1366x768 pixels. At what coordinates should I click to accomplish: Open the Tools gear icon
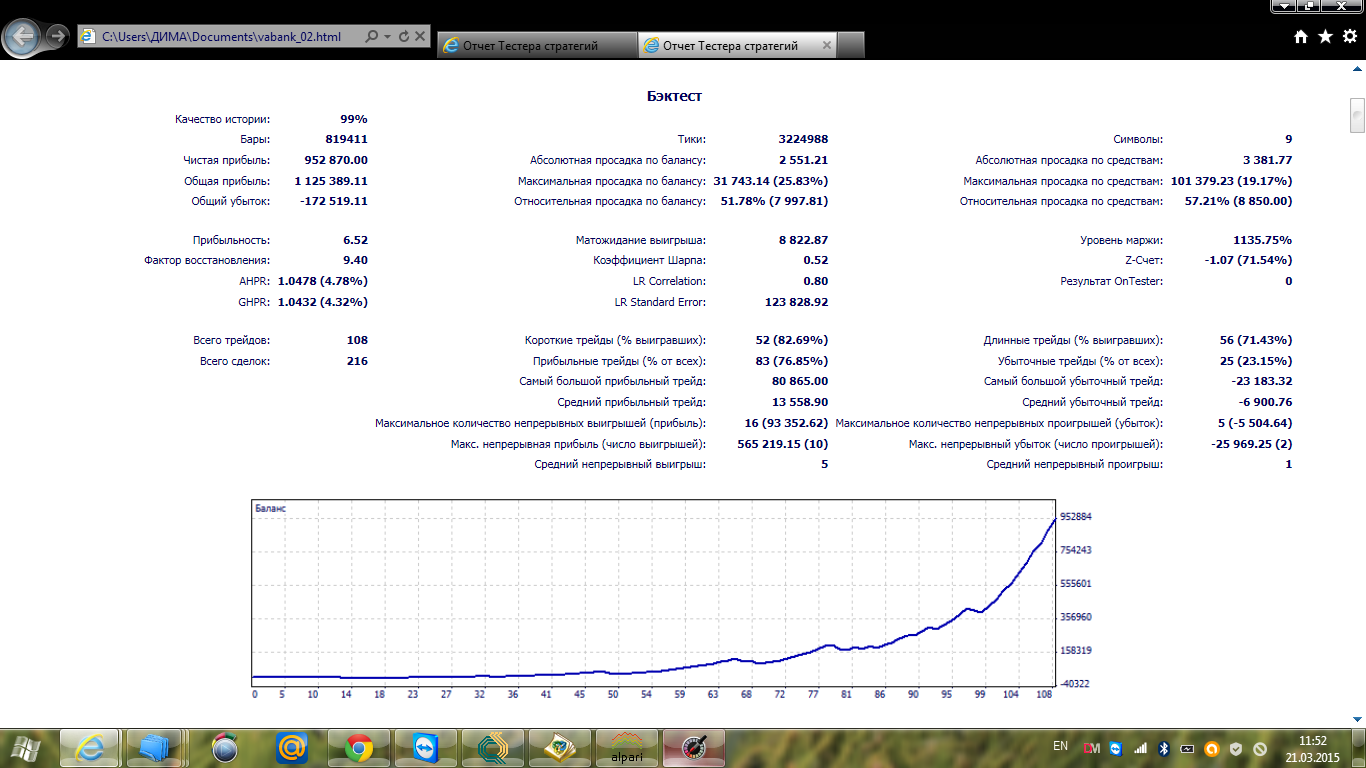(x=1349, y=36)
